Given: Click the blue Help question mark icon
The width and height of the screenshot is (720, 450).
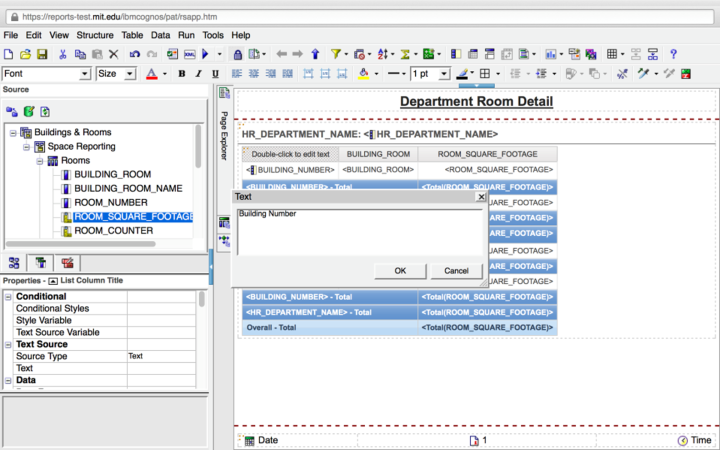Looking at the screenshot, I should point(673,54).
